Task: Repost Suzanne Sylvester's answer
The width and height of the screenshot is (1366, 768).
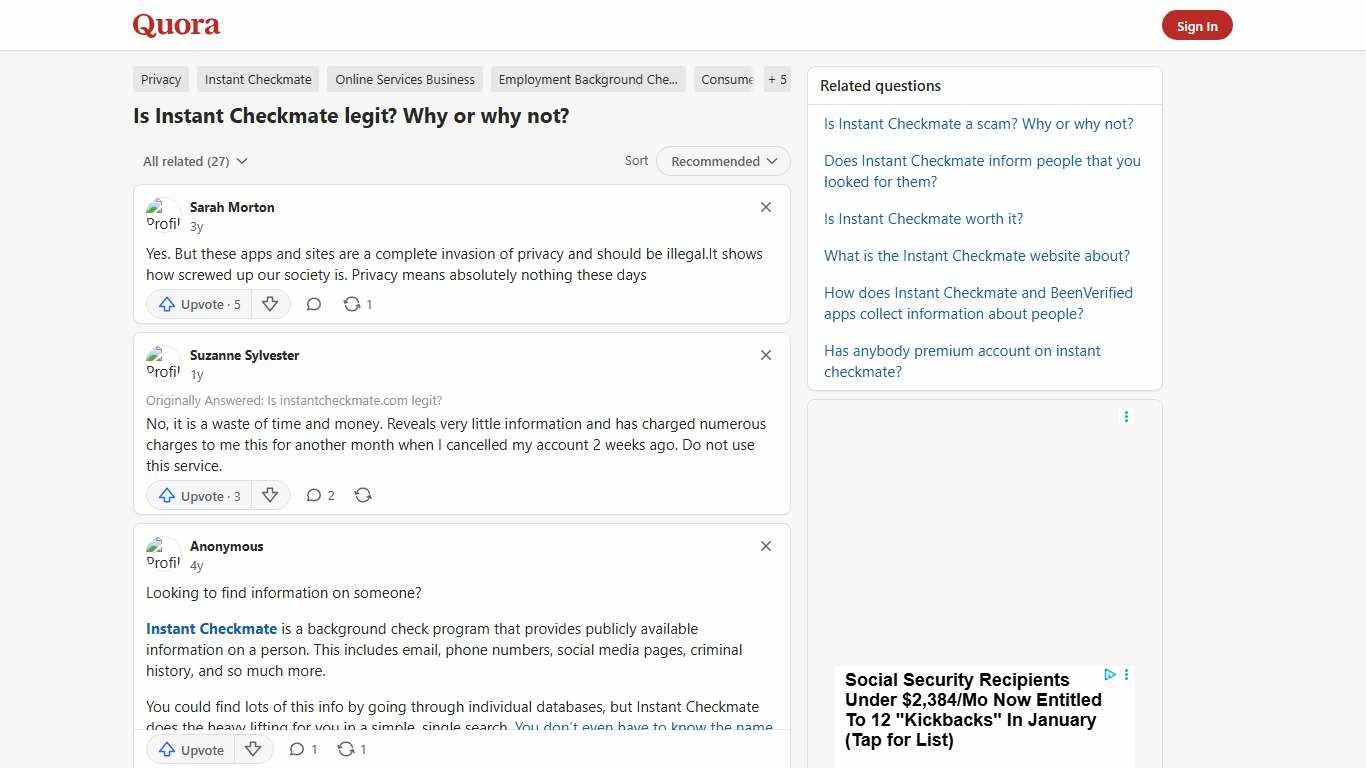Action: point(362,495)
